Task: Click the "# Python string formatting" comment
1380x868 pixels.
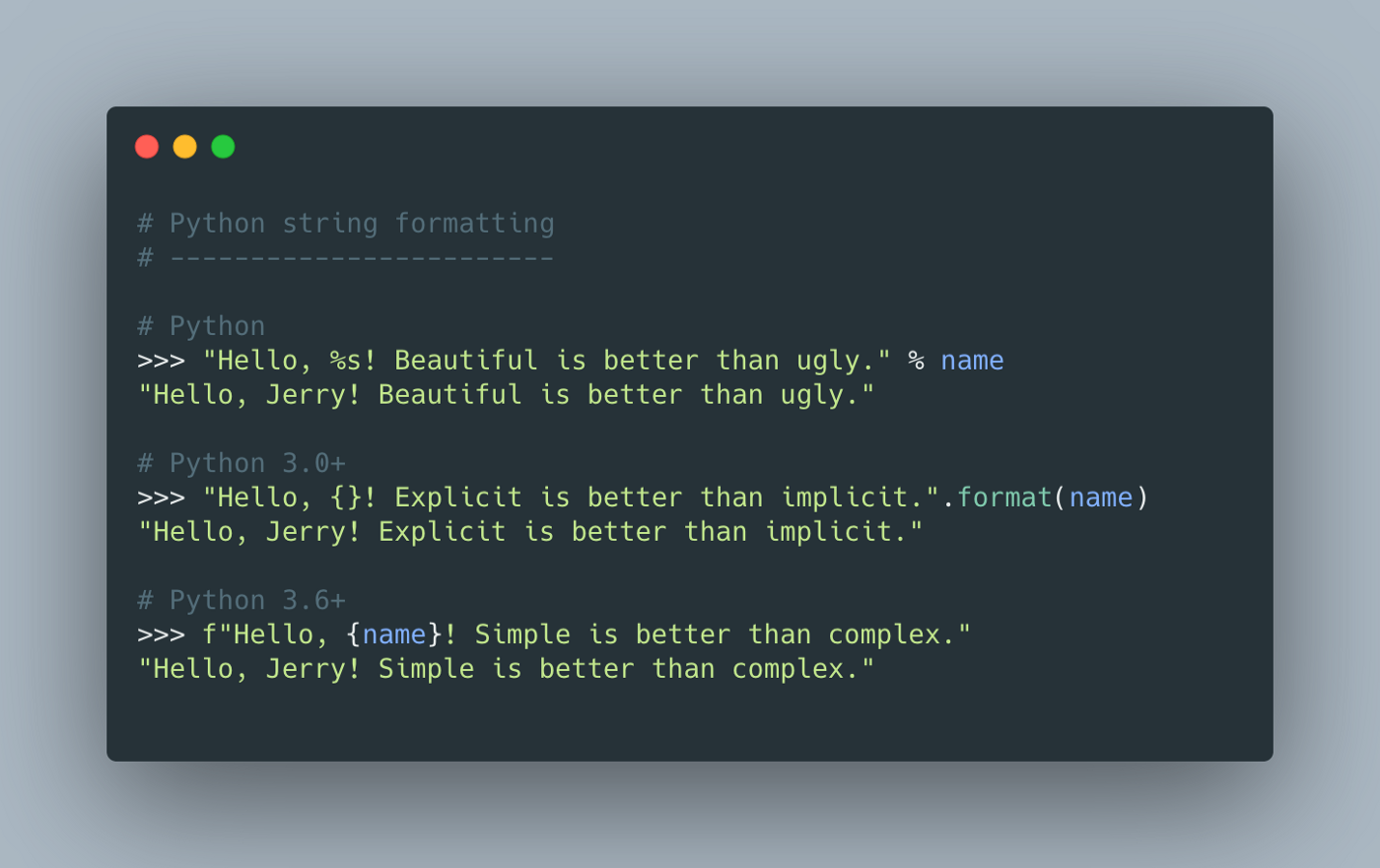Action: (346, 224)
